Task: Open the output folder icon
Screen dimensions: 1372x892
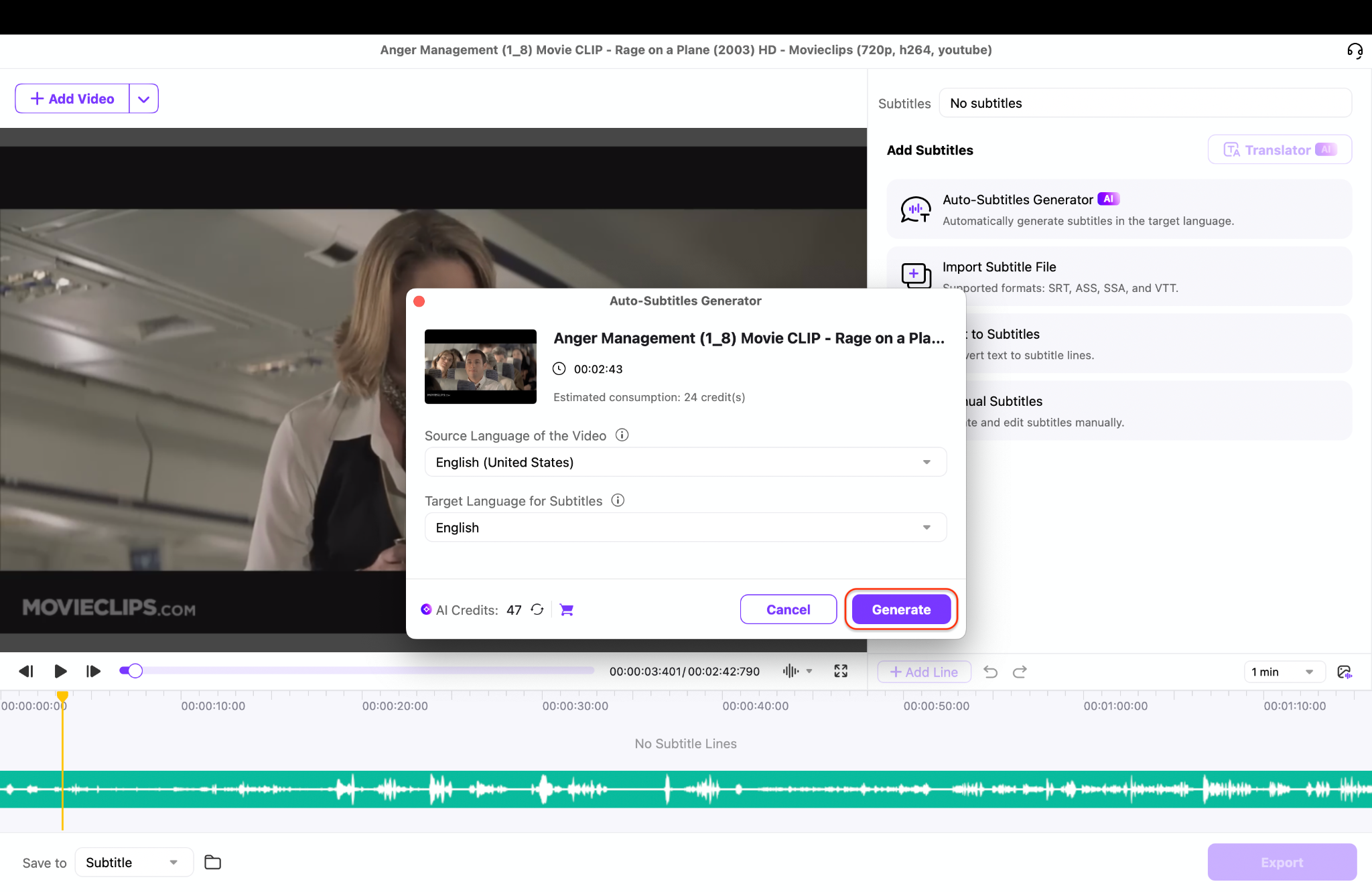Action: [212, 863]
